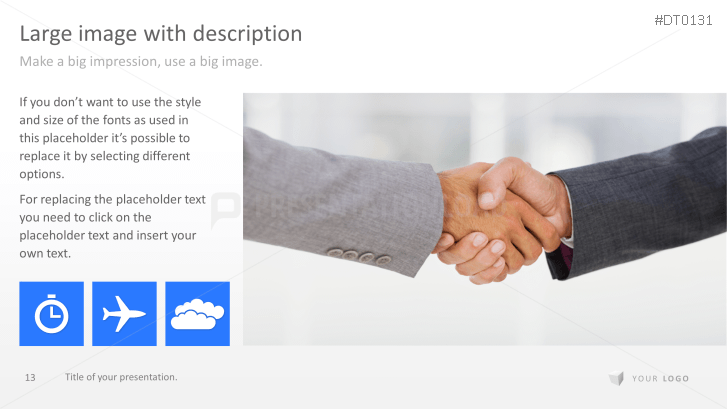The image size is (727, 409).
Task: Select 'Title of your presentation.' footer text
Action: pyautogui.click(x=121, y=377)
